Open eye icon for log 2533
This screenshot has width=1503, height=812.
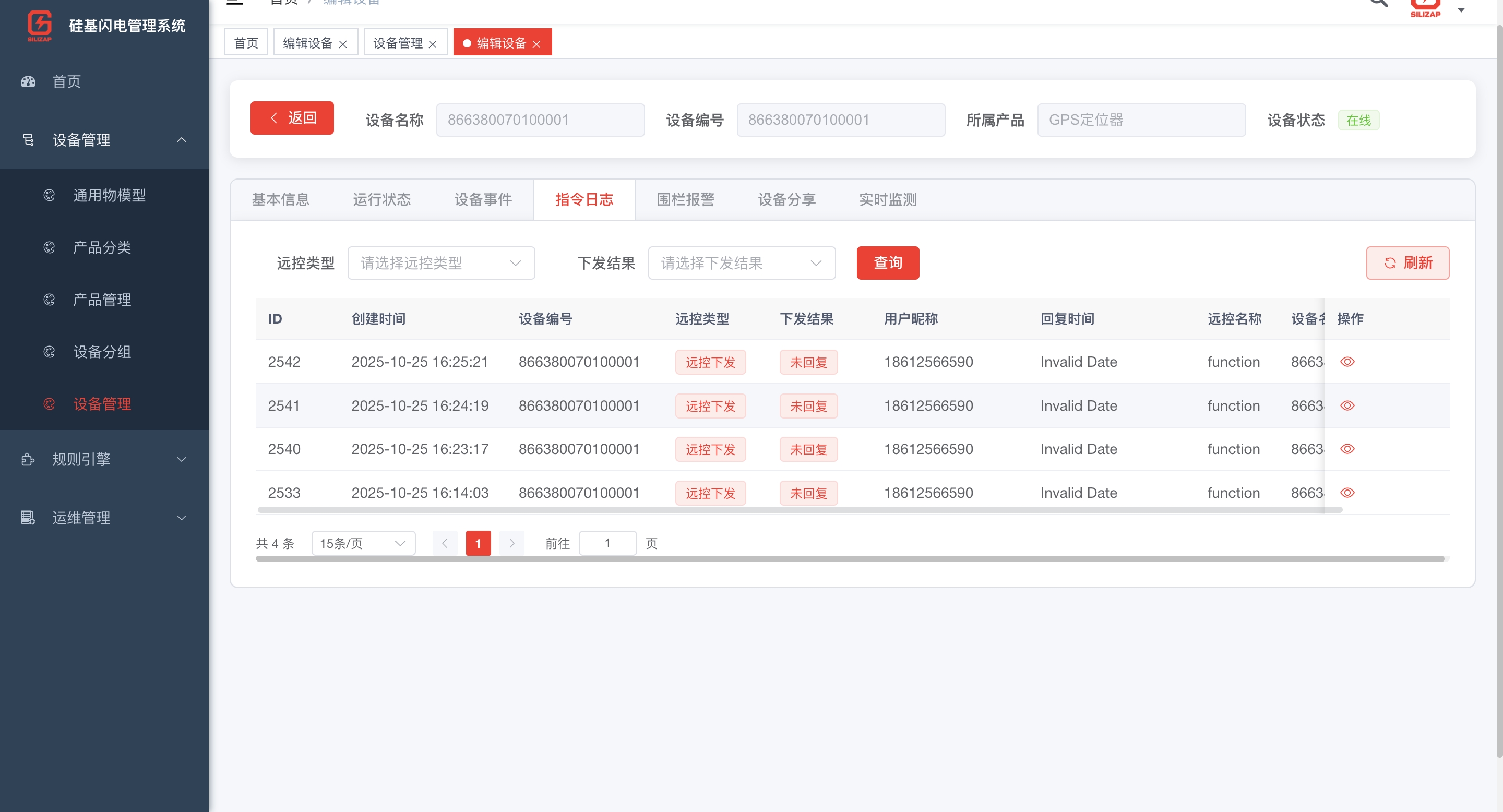(x=1347, y=493)
